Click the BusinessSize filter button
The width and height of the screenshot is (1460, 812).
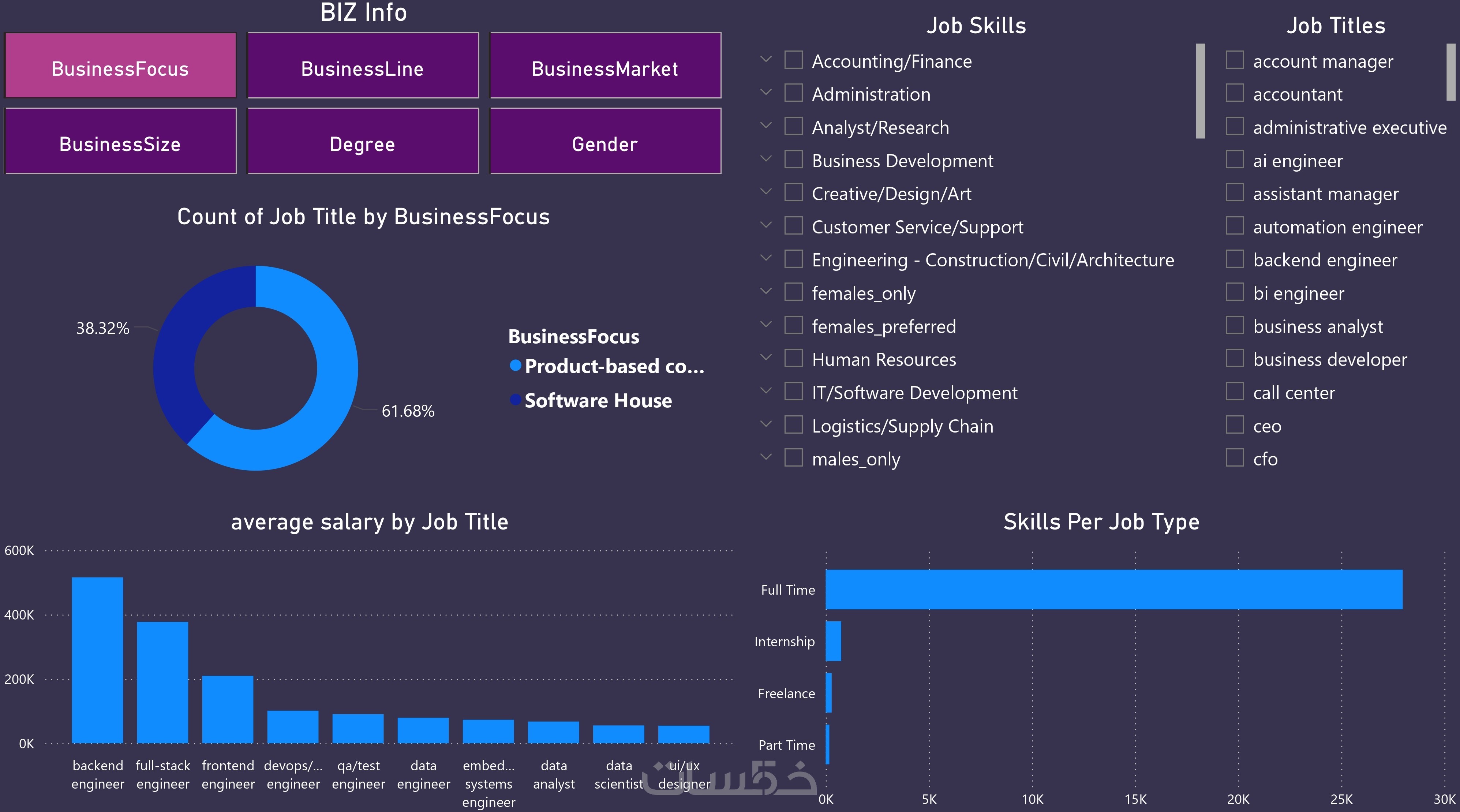pyautogui.click(x=120, y=143)
